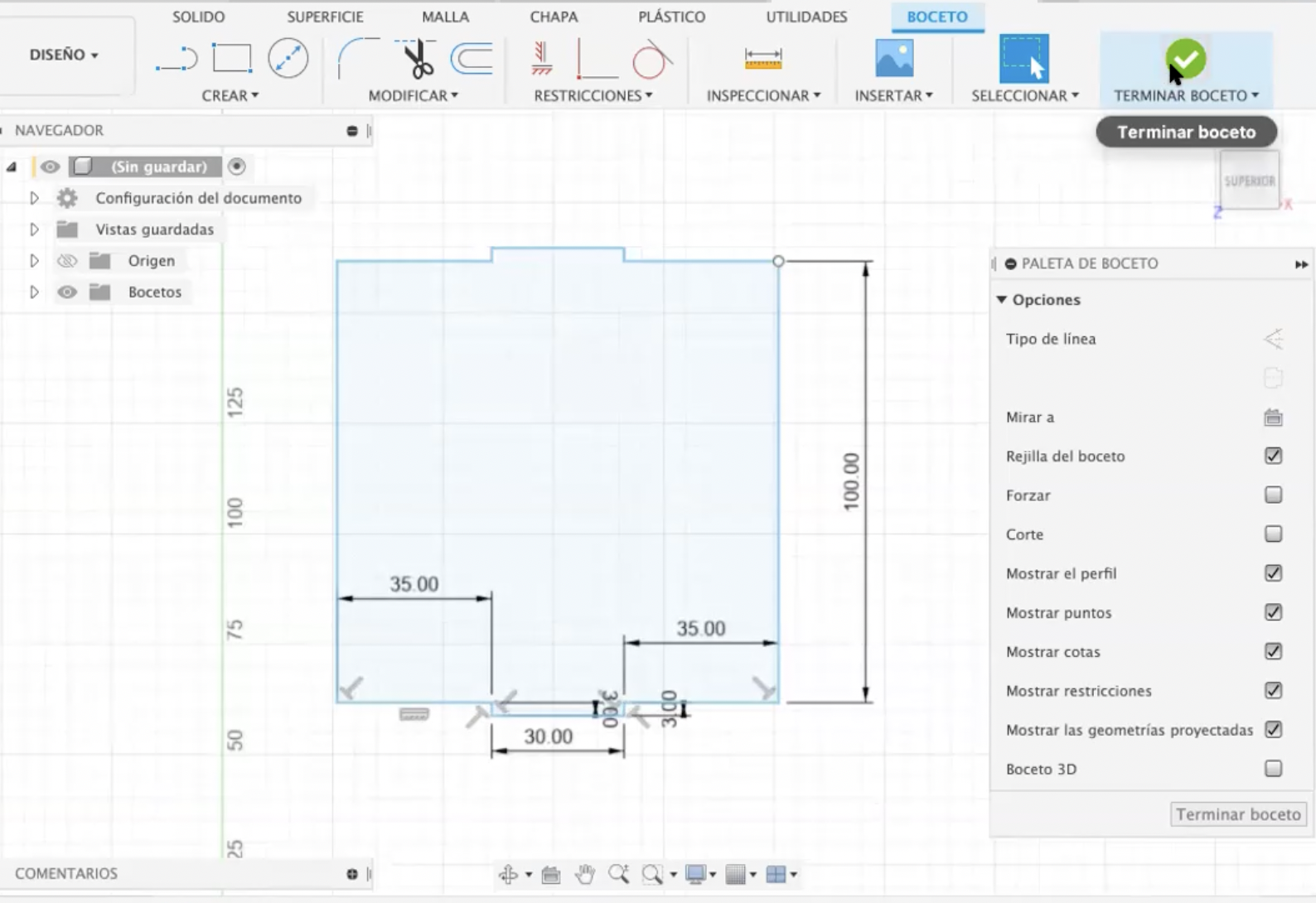
Task: Open the TERMINAR BOCETO dropdown menu
Action: 1186,95
